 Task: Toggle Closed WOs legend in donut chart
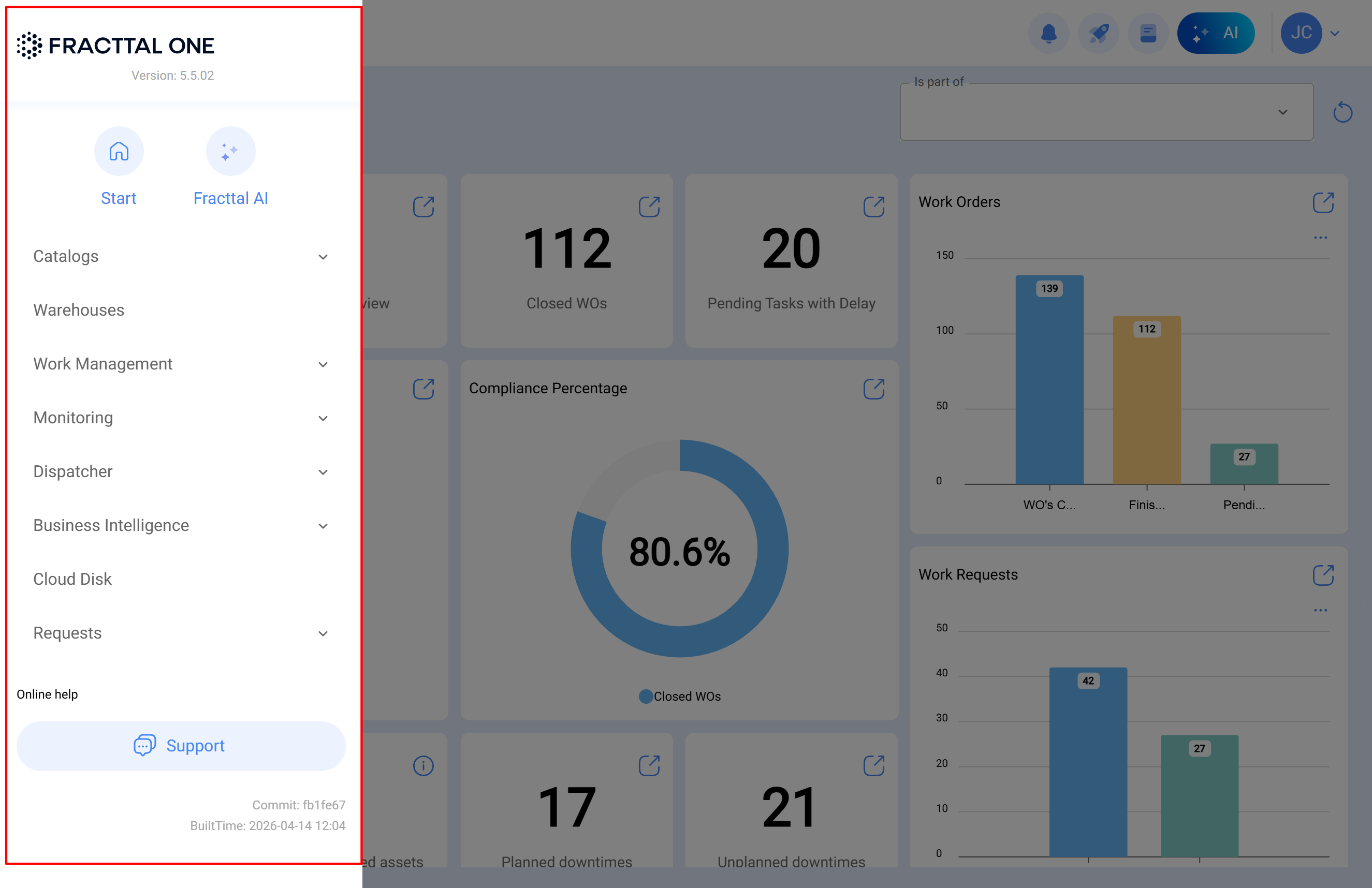coord(680,696)
